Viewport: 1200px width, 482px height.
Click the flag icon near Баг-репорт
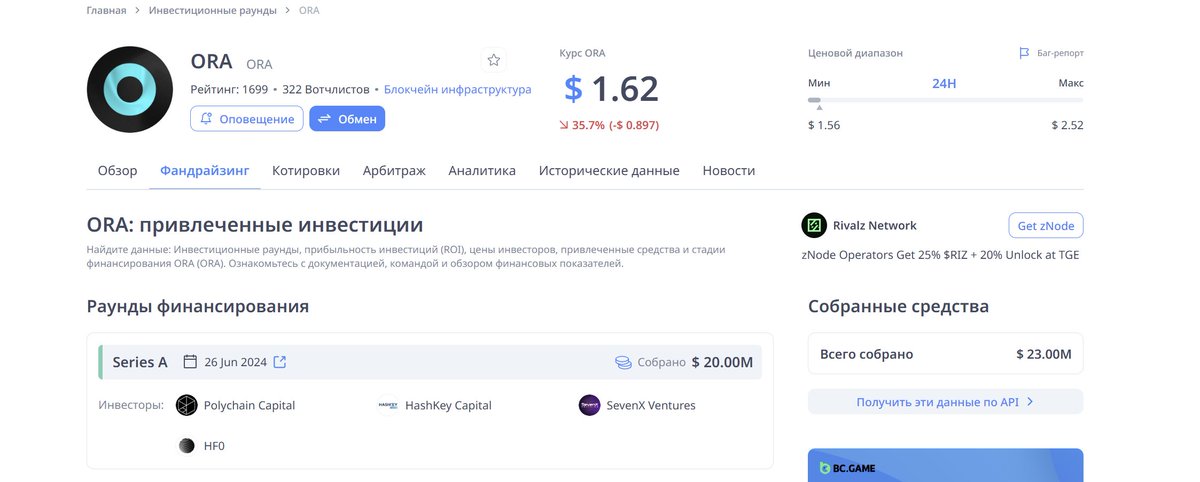point(1024,53)
